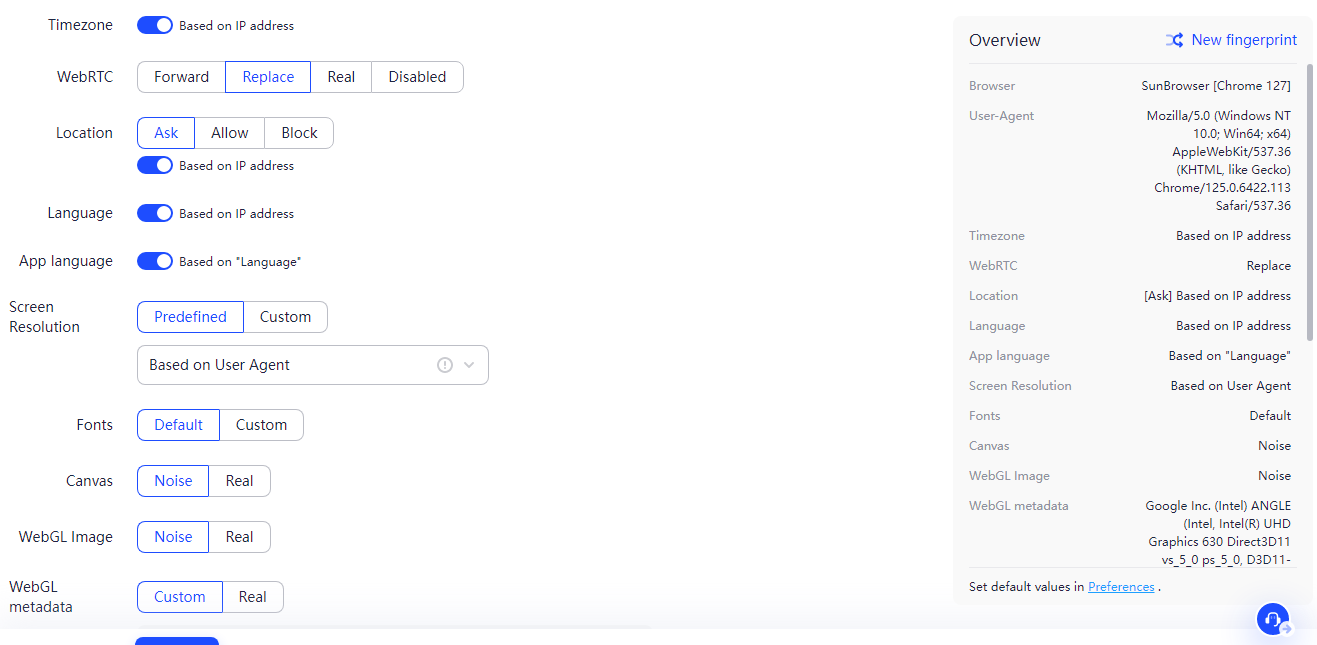Open the support headset chat icon
The height and width of the screenshot is (645, 1317).
[x=1273, y=619]
